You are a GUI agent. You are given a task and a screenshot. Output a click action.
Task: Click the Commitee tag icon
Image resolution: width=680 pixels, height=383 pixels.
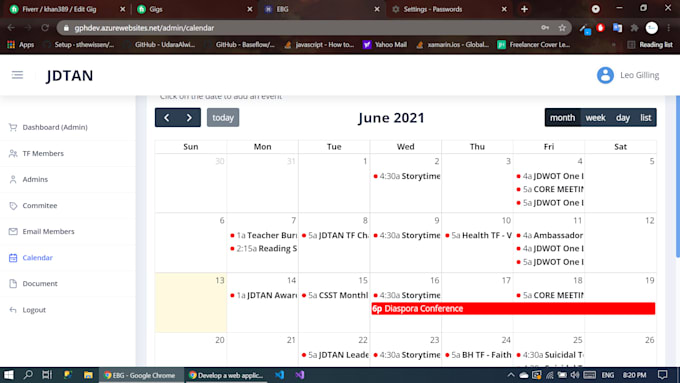[x=13, y=206]
